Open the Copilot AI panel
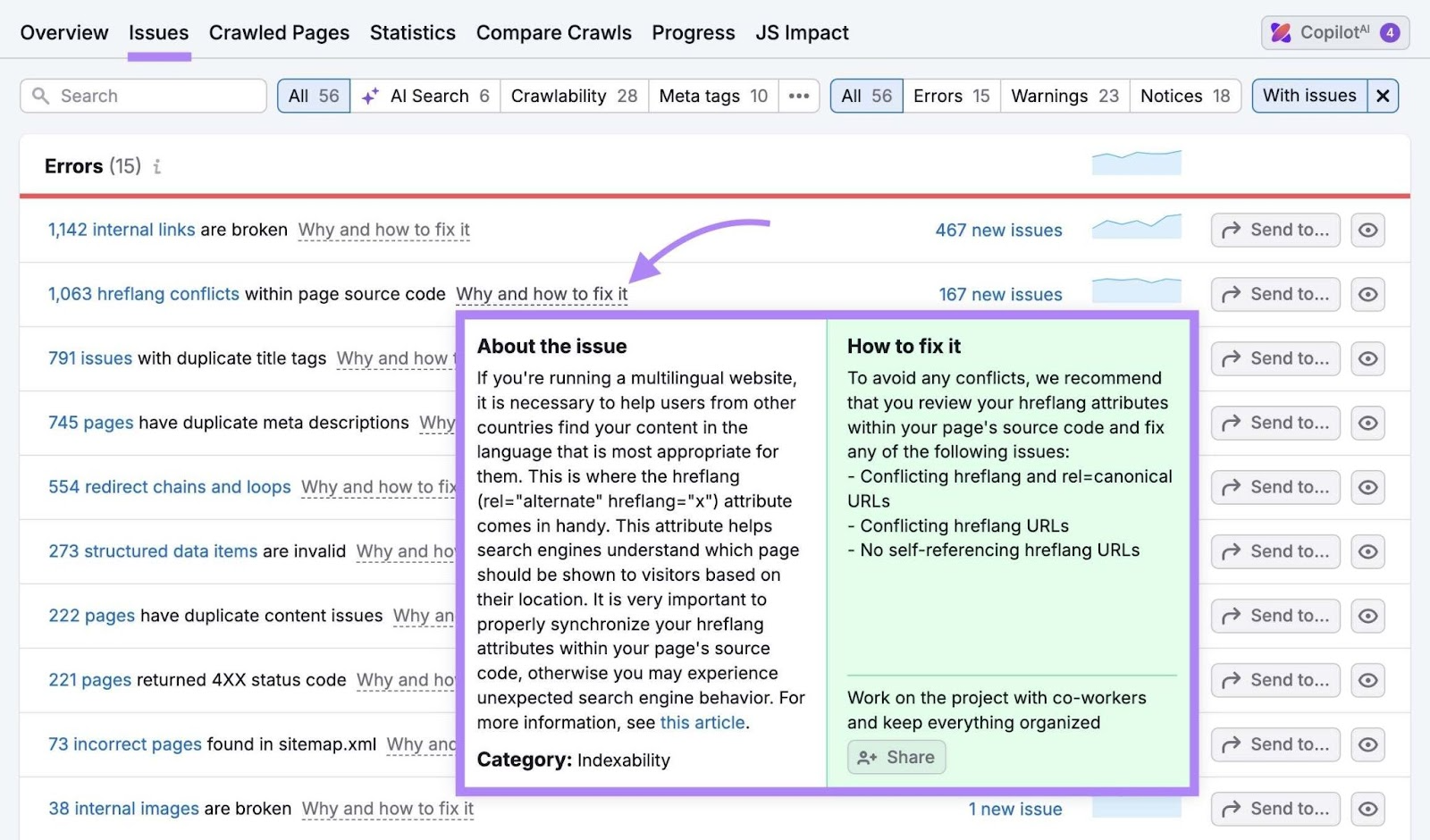 1333,32
